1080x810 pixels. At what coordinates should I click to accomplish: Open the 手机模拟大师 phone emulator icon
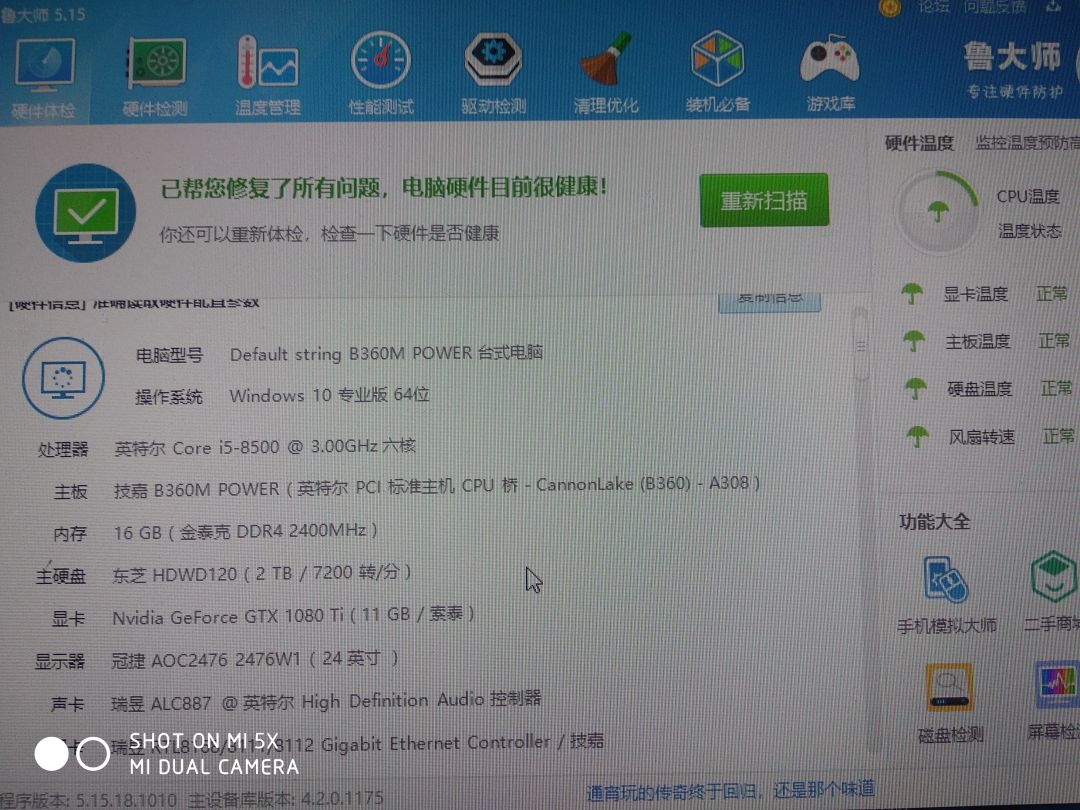pos(946,580)
